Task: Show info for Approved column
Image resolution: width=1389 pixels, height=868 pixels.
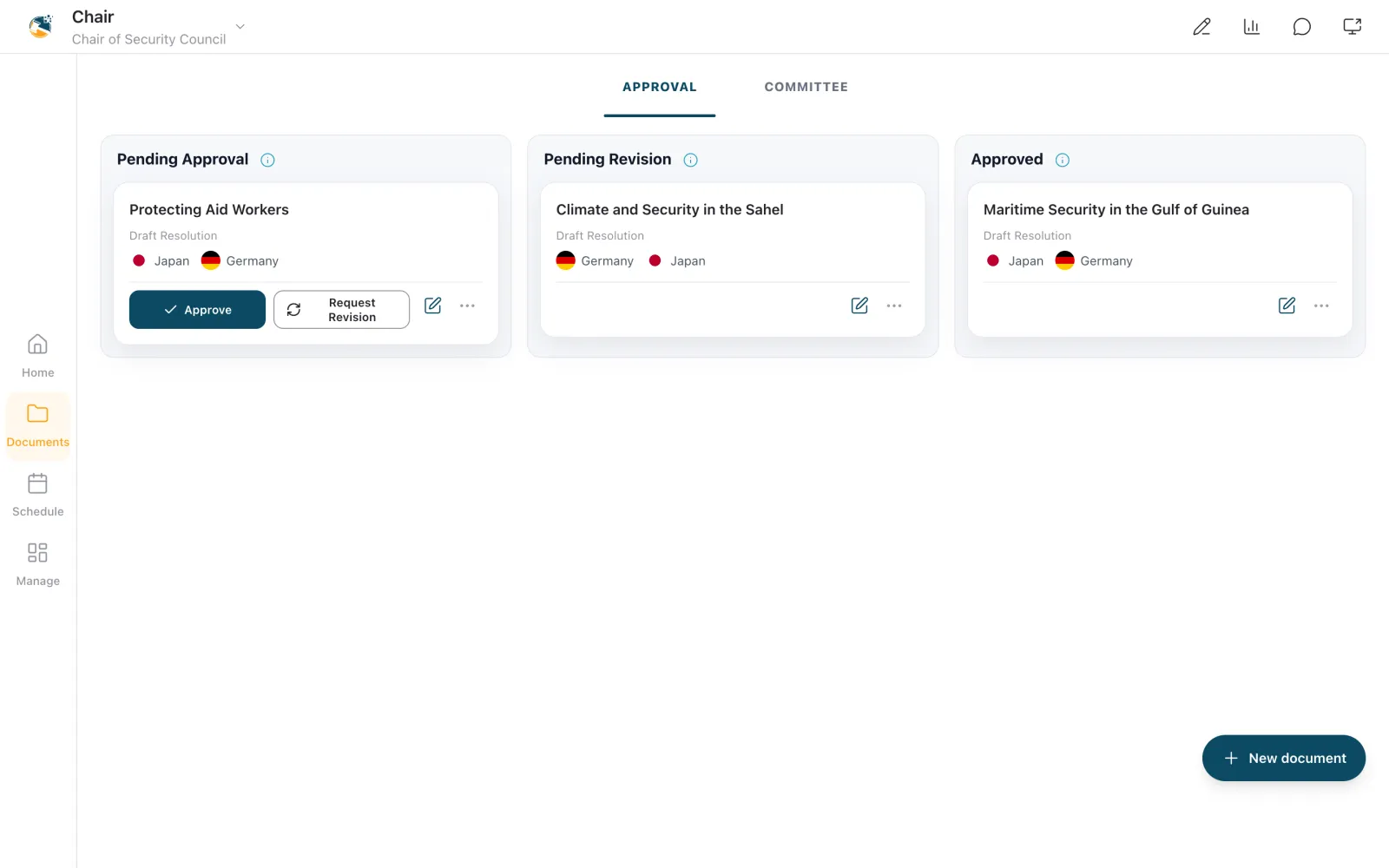Action: 1063,160
